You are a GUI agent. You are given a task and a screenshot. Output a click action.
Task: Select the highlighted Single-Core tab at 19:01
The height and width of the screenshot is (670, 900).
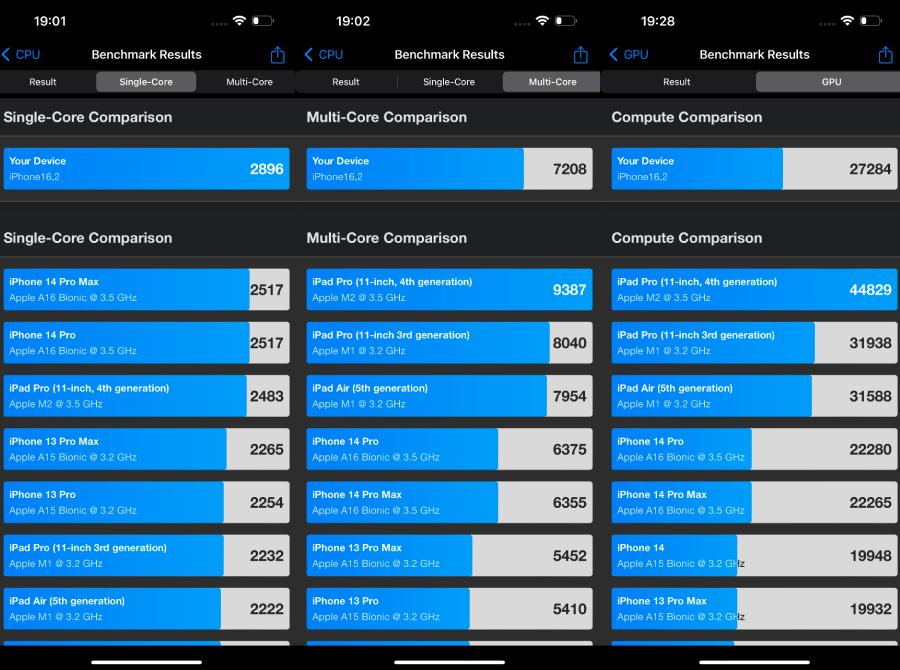[x=146, y=82]
